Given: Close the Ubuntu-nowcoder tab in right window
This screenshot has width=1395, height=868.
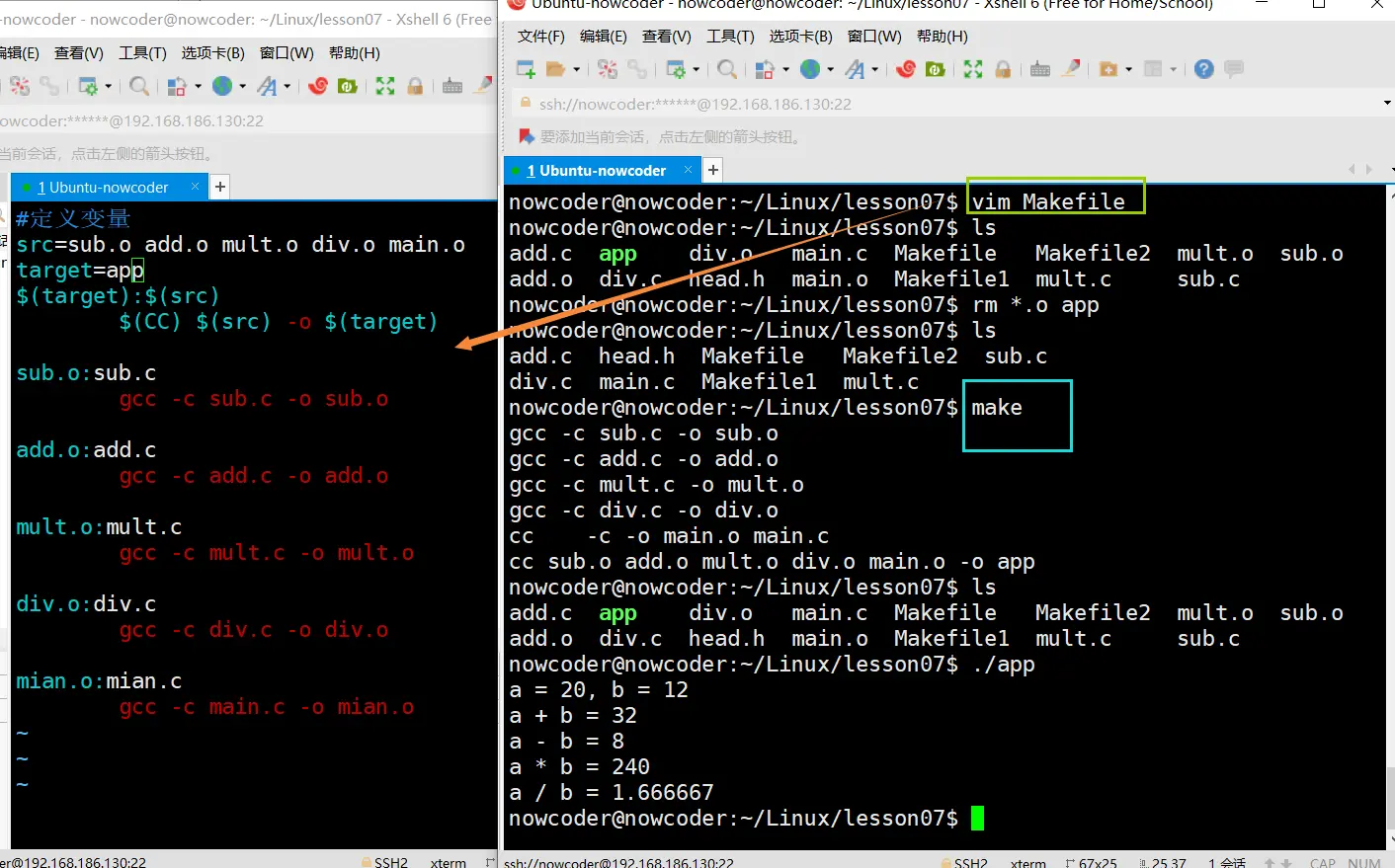Looking at the screenshot, I should (689, 170).
